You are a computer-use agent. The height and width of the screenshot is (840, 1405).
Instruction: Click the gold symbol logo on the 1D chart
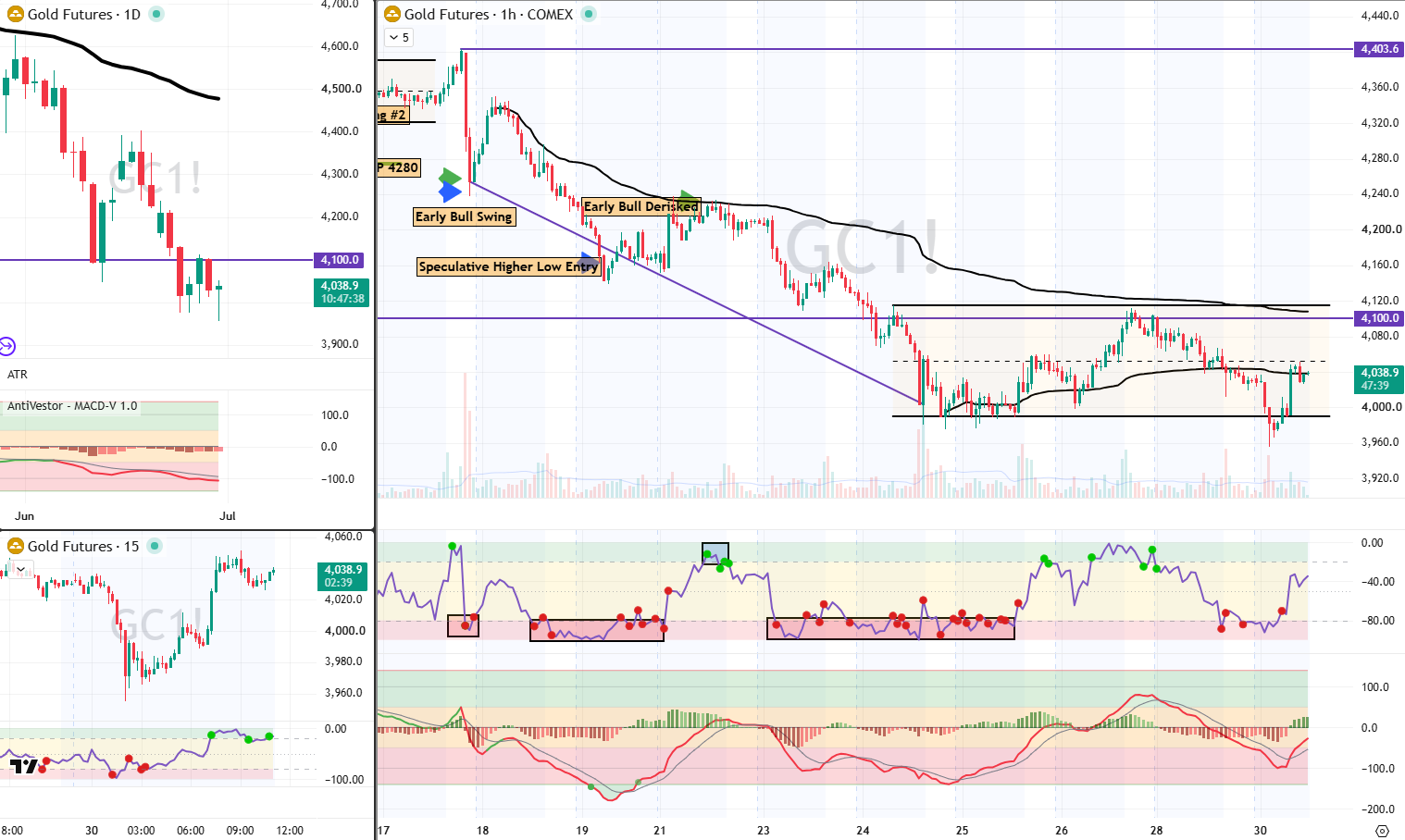coord(16,14)
